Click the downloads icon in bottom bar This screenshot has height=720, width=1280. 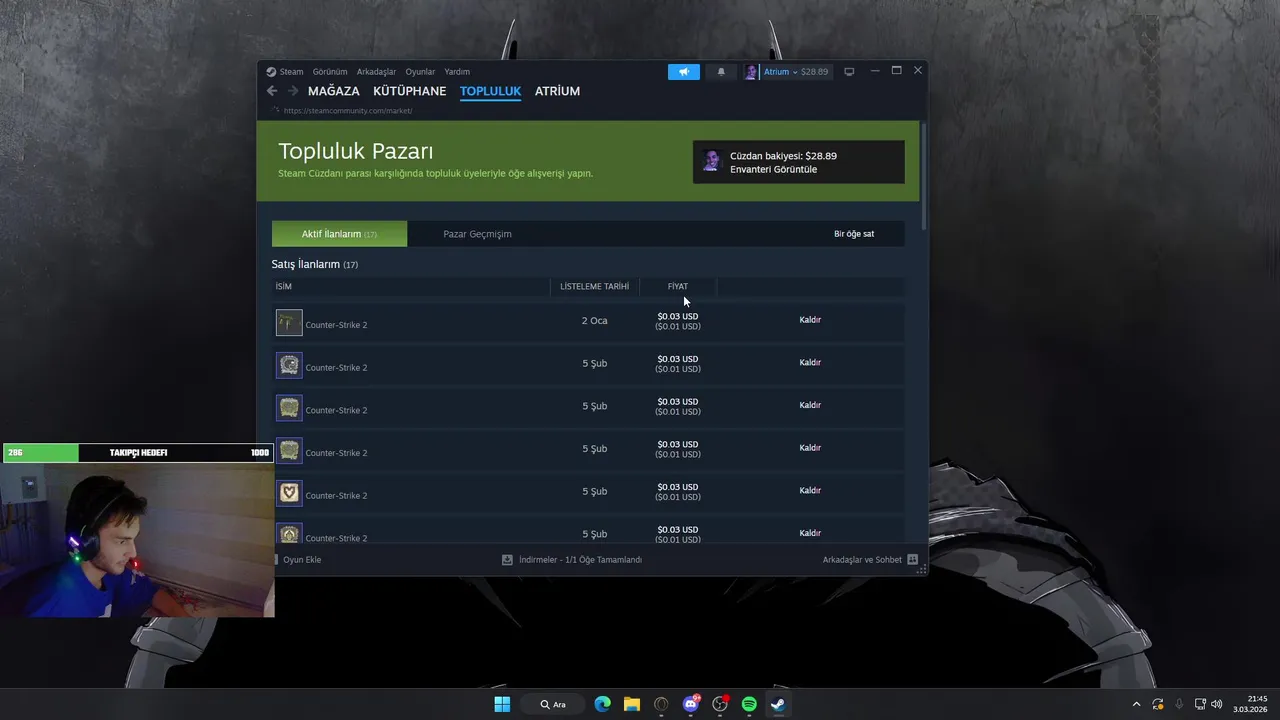point(507,560)
